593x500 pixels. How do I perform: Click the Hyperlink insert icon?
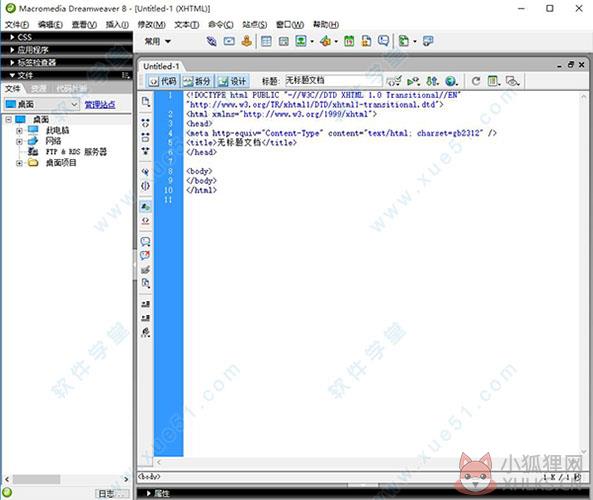(211, 41)
